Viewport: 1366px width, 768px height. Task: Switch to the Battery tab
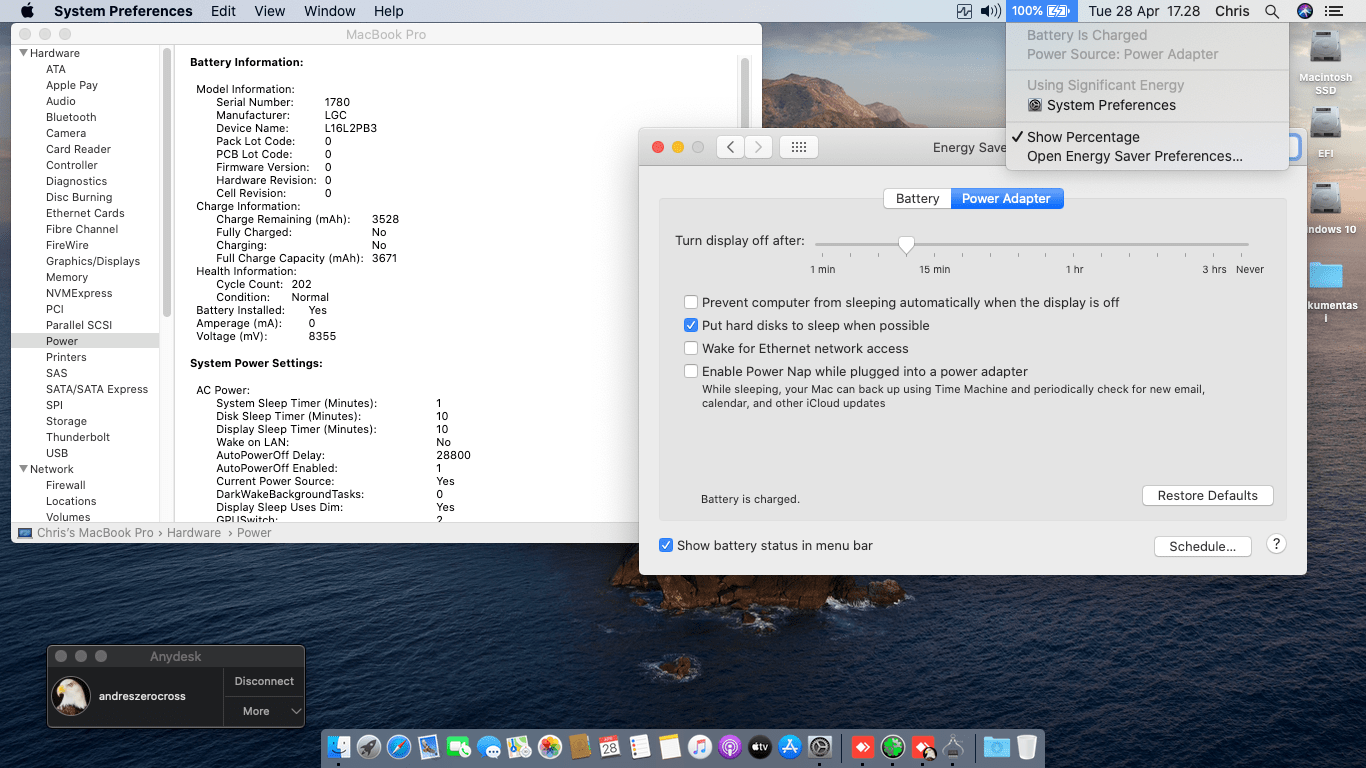pos(917,198)
